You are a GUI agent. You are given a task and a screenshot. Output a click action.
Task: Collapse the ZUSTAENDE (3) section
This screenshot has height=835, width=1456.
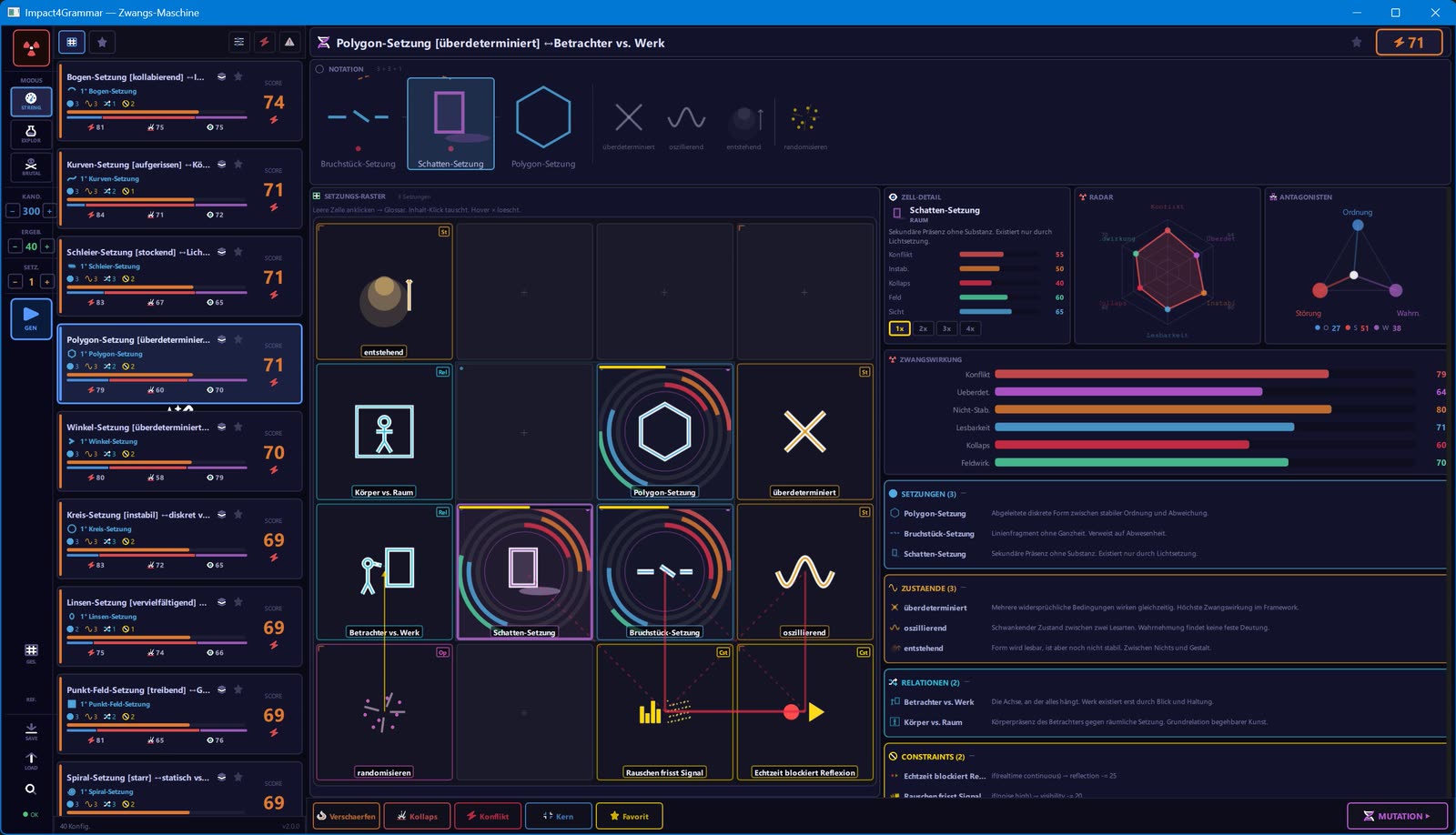point(964,588)
